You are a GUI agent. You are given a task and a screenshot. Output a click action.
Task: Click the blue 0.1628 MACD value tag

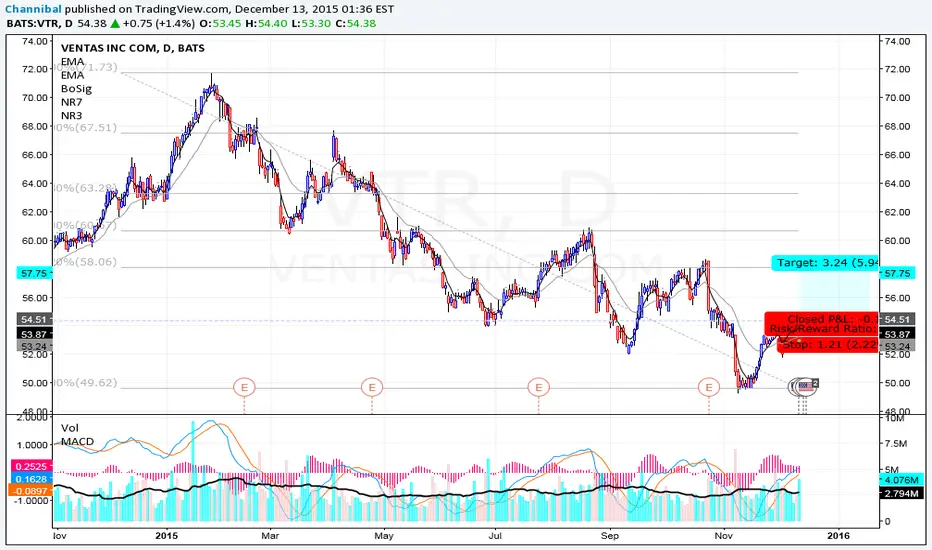32,479
